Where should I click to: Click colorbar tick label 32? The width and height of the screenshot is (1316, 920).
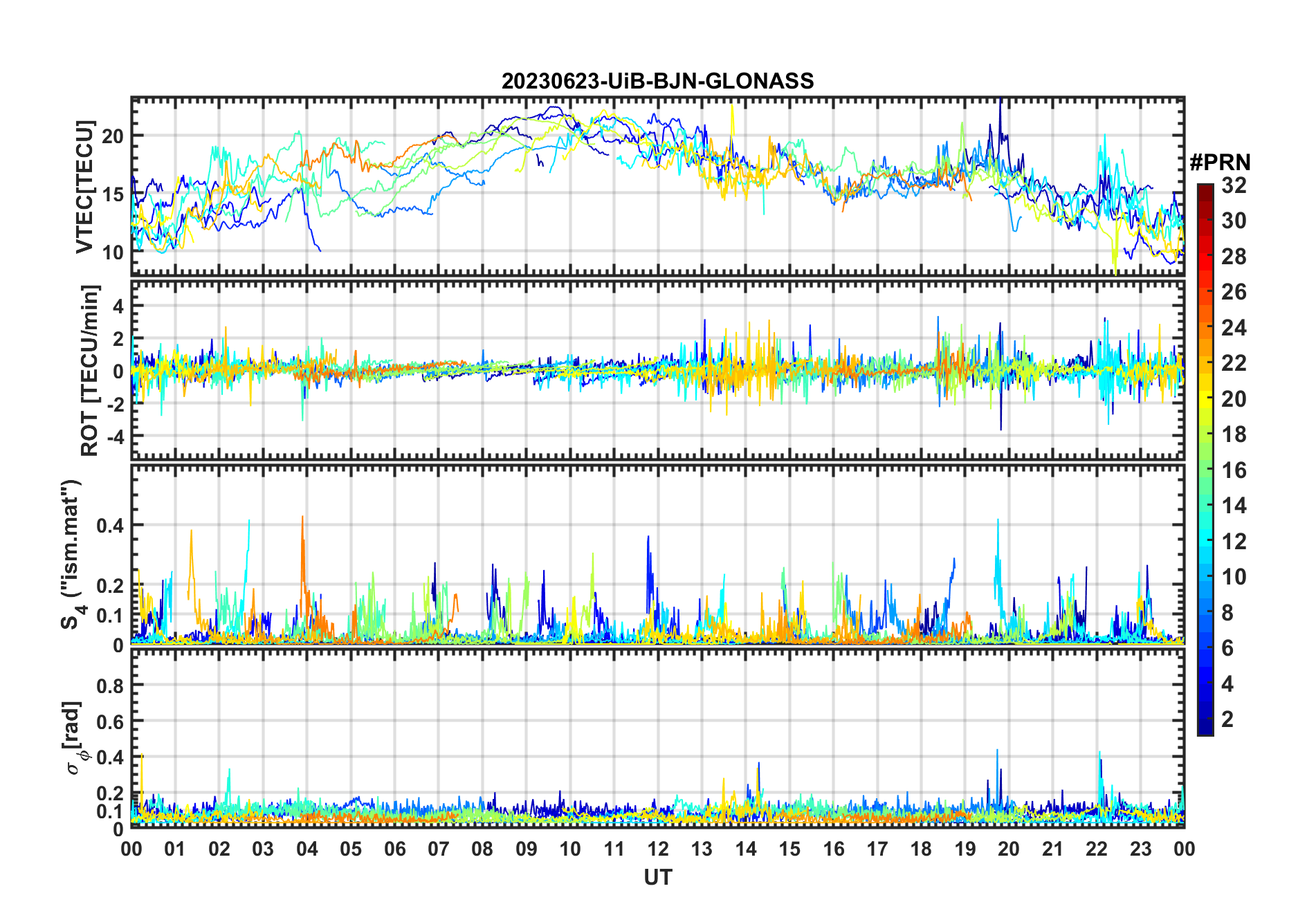(1234, 185)
